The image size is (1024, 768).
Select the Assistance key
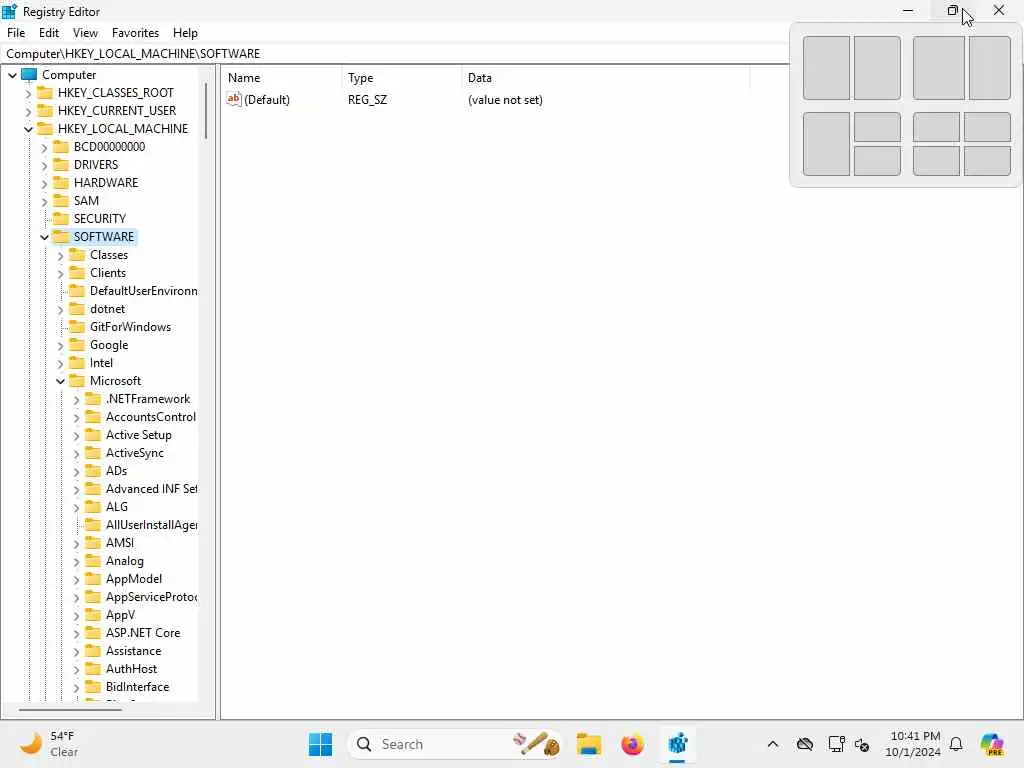(133, 650)
